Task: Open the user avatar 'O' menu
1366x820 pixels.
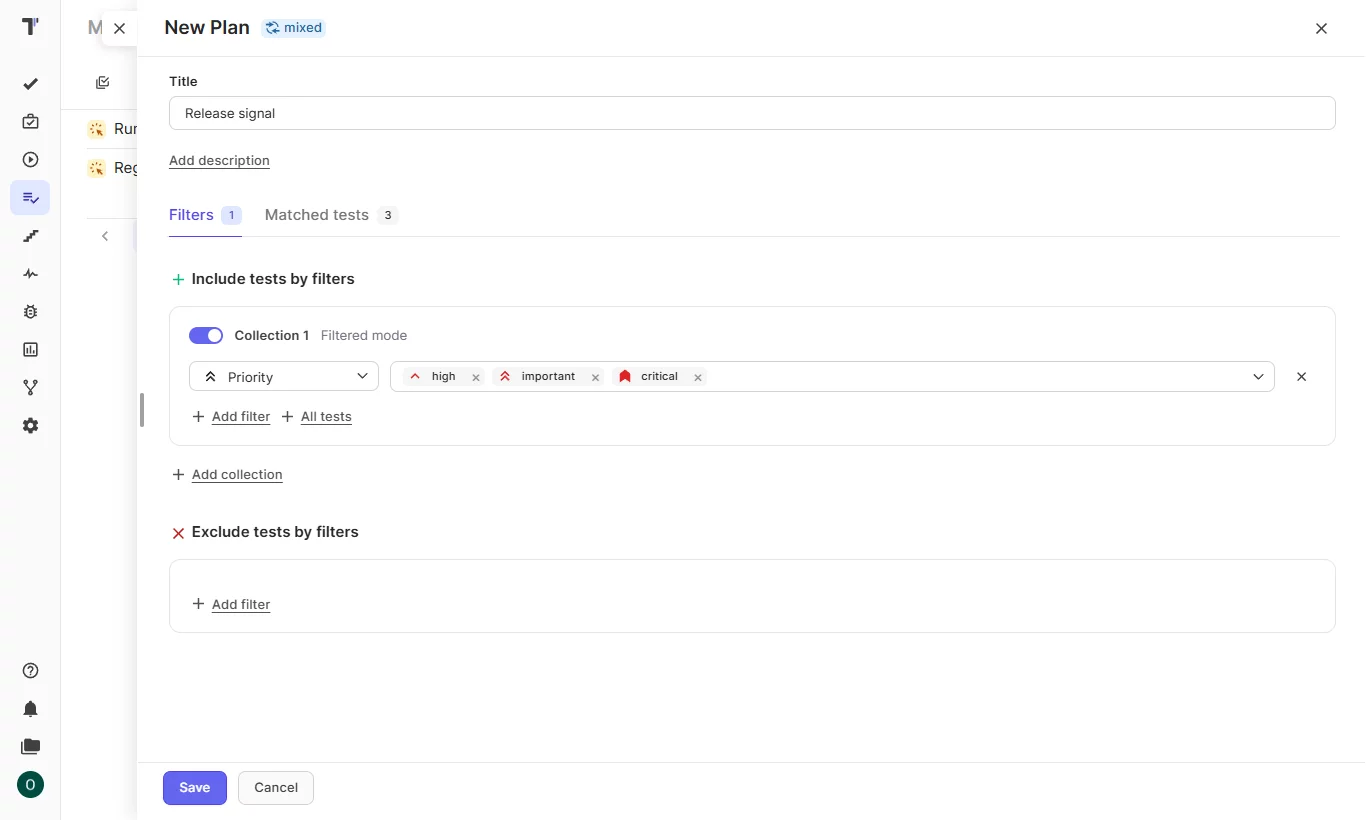Action: (30, 785)
